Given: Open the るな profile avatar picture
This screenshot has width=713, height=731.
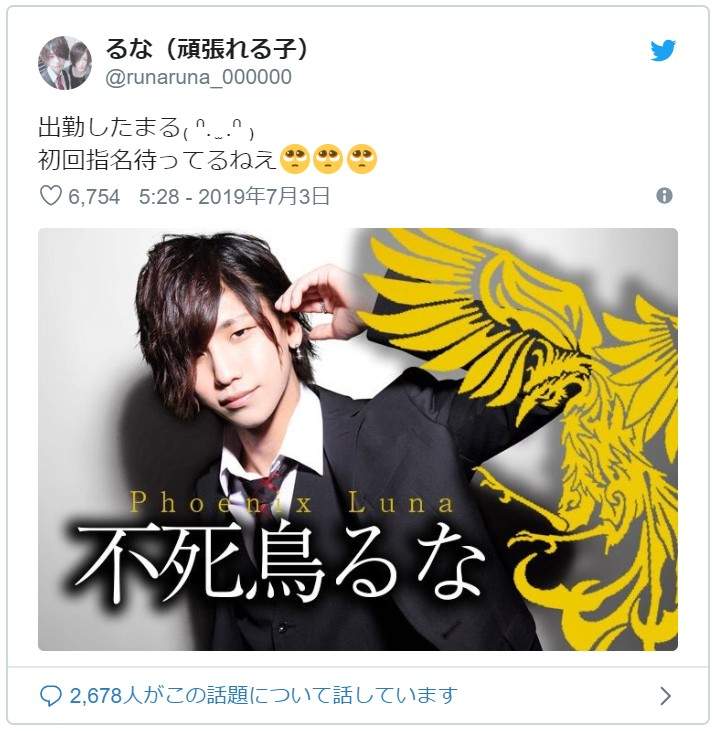Looking at the screenshot, I should [64, 62].
